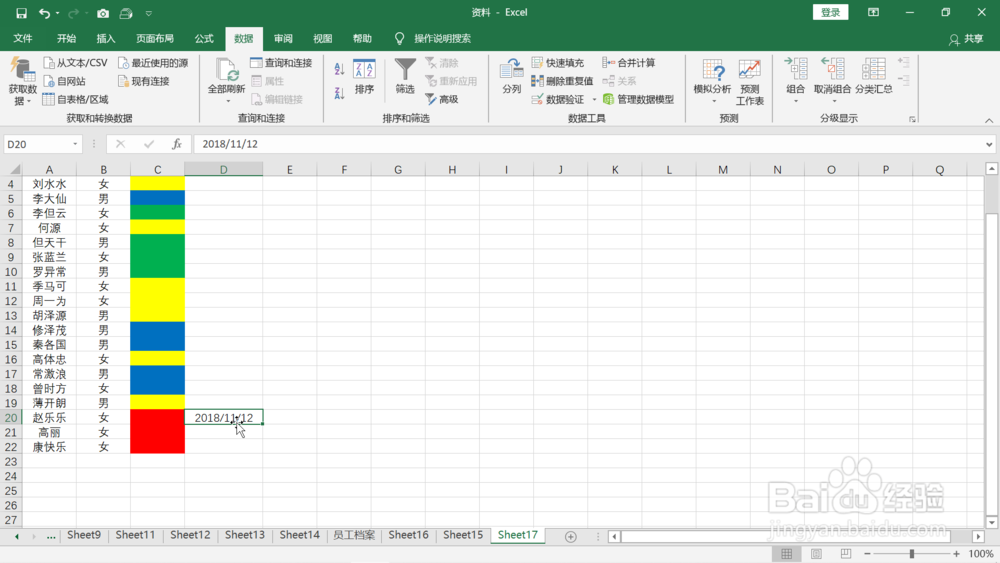Collapse the ribbon with the chevron
The image size is (1000, 563).
click(989, 120)
